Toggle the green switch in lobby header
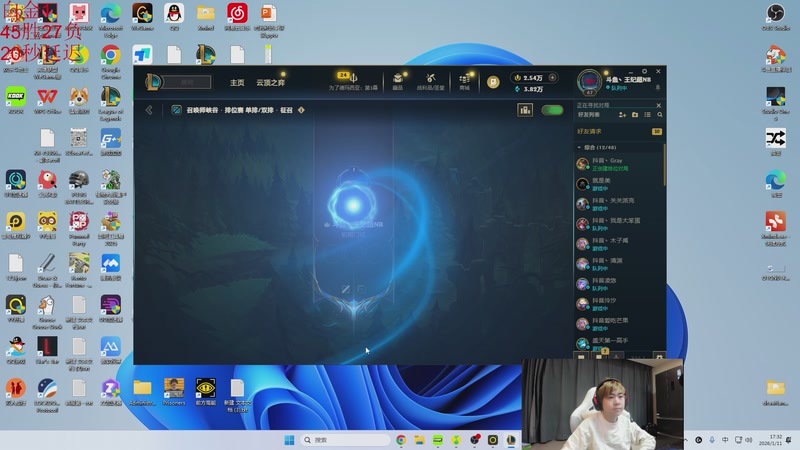Viewport: 800px width, 450px height. point(552,110)
